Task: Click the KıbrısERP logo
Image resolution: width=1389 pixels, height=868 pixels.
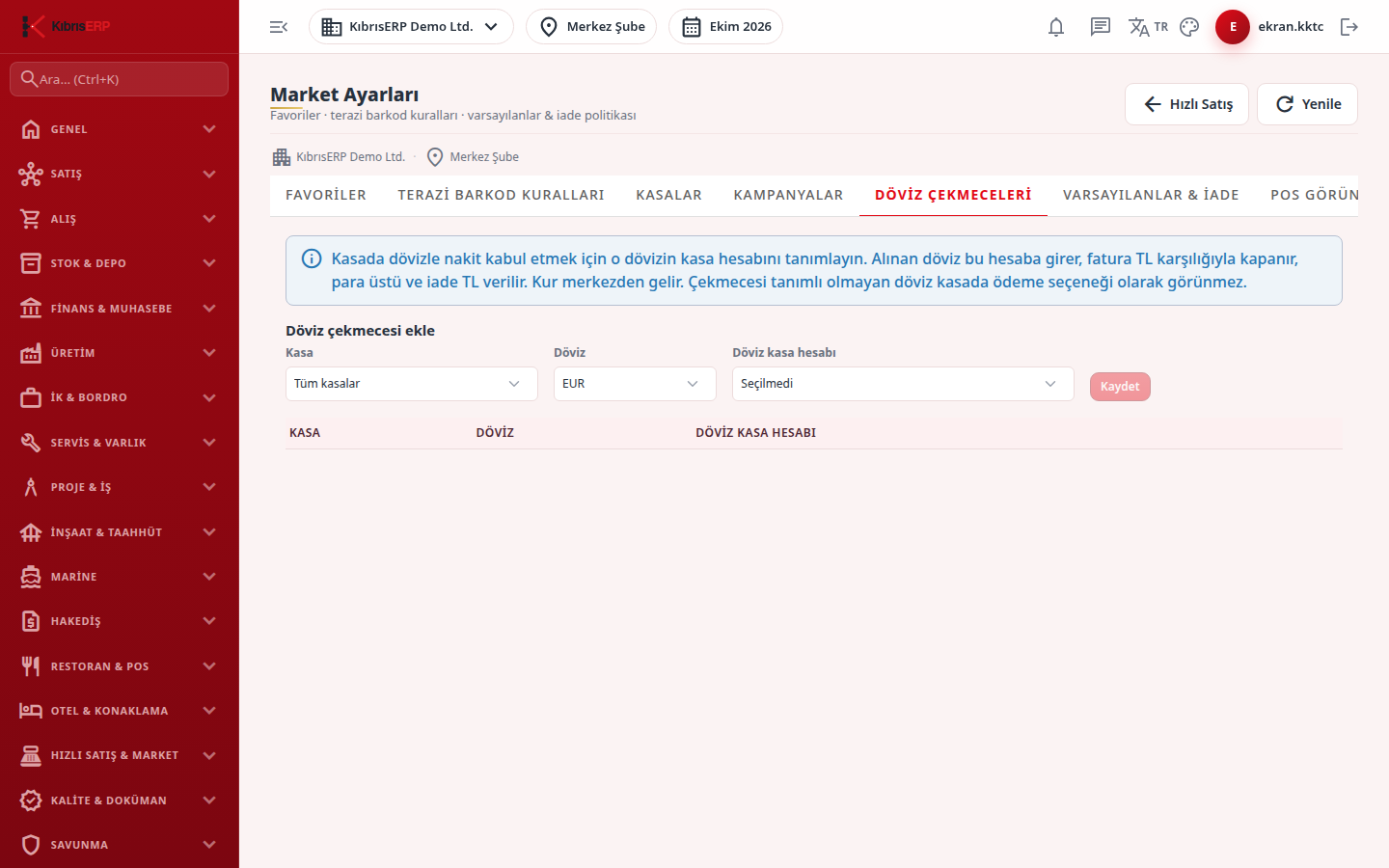Action: 66,26
